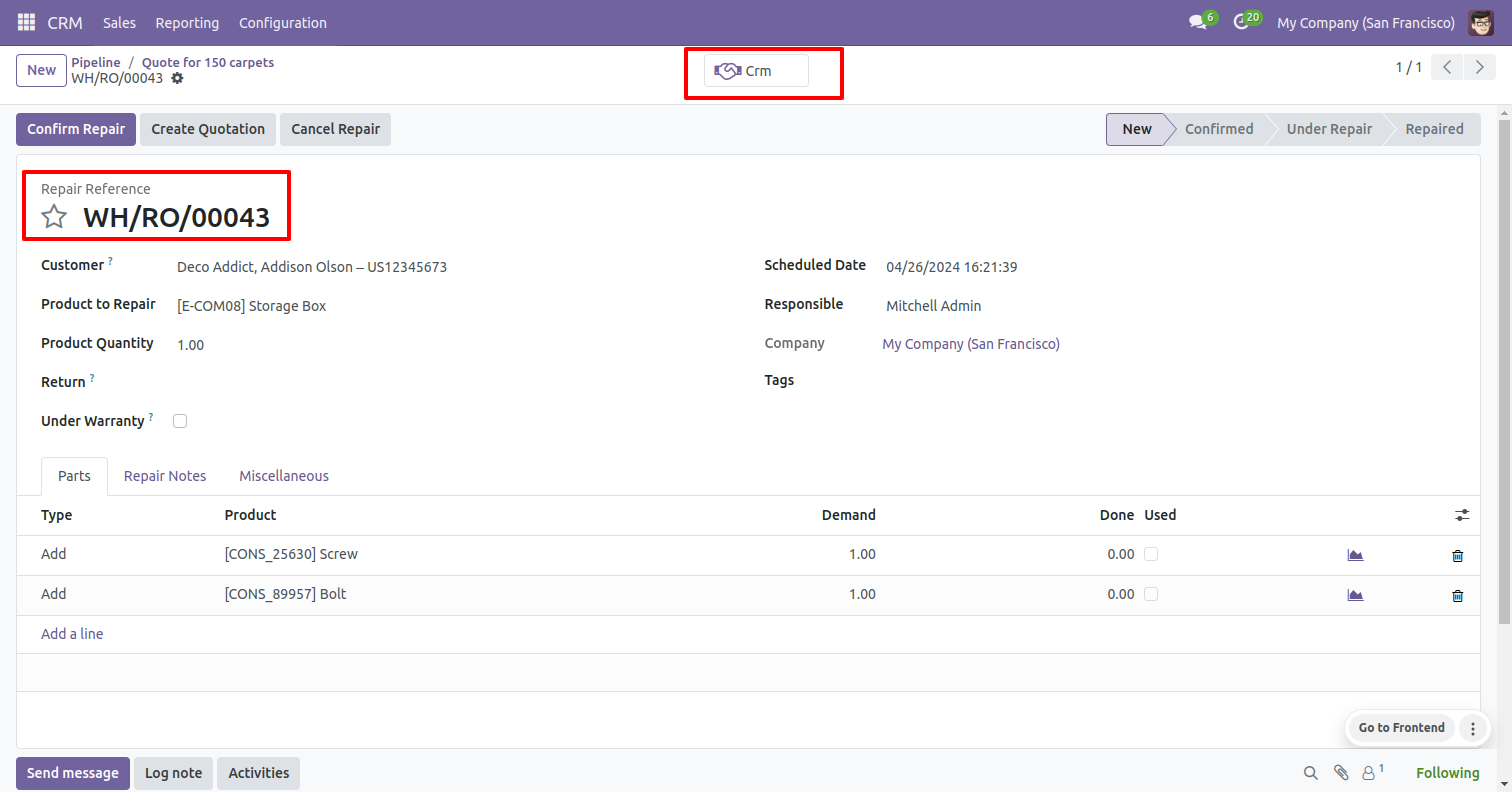The height and width of the screenshot is (792, 1512).
Task: Open column options in parts table
Action: point(1462,515)
